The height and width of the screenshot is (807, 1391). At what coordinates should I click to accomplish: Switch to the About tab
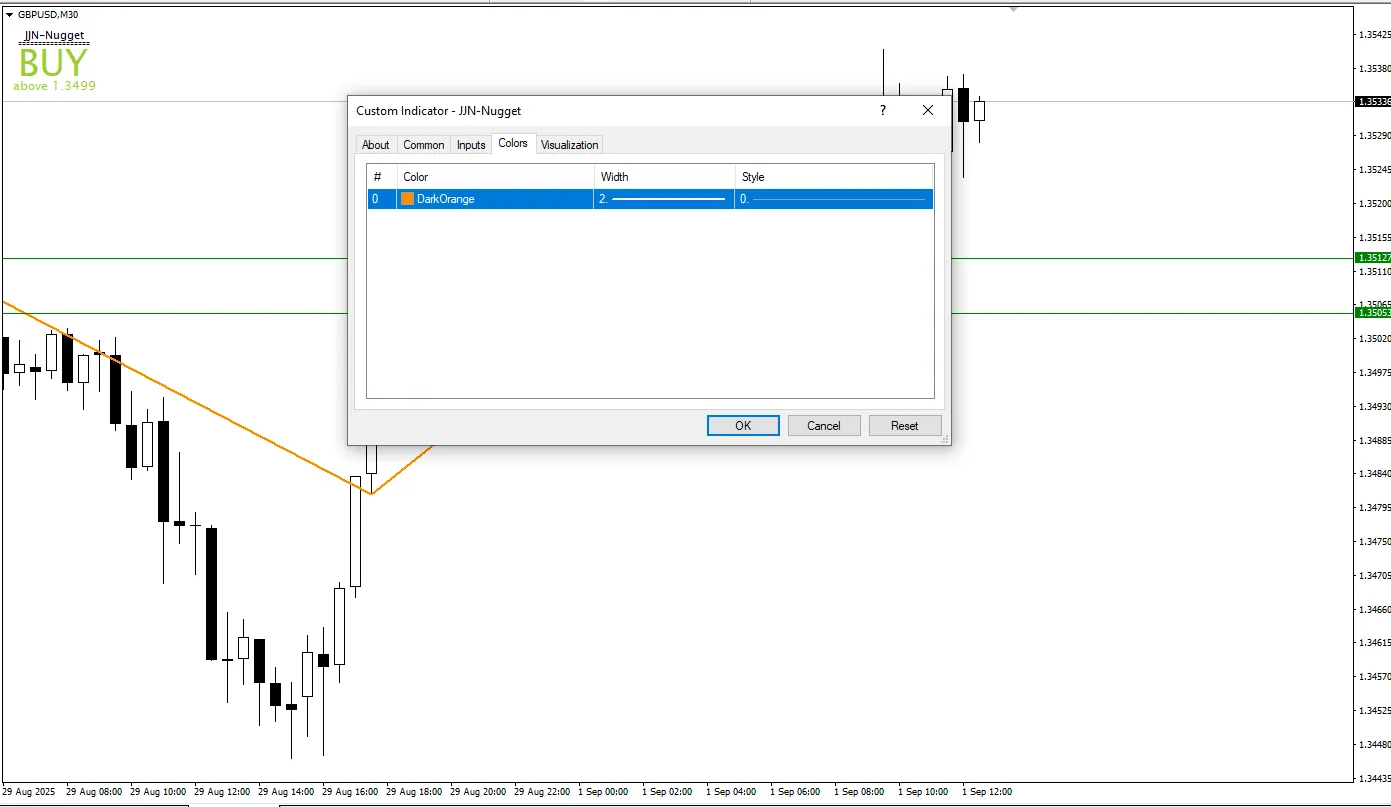[x=375, y=145]
